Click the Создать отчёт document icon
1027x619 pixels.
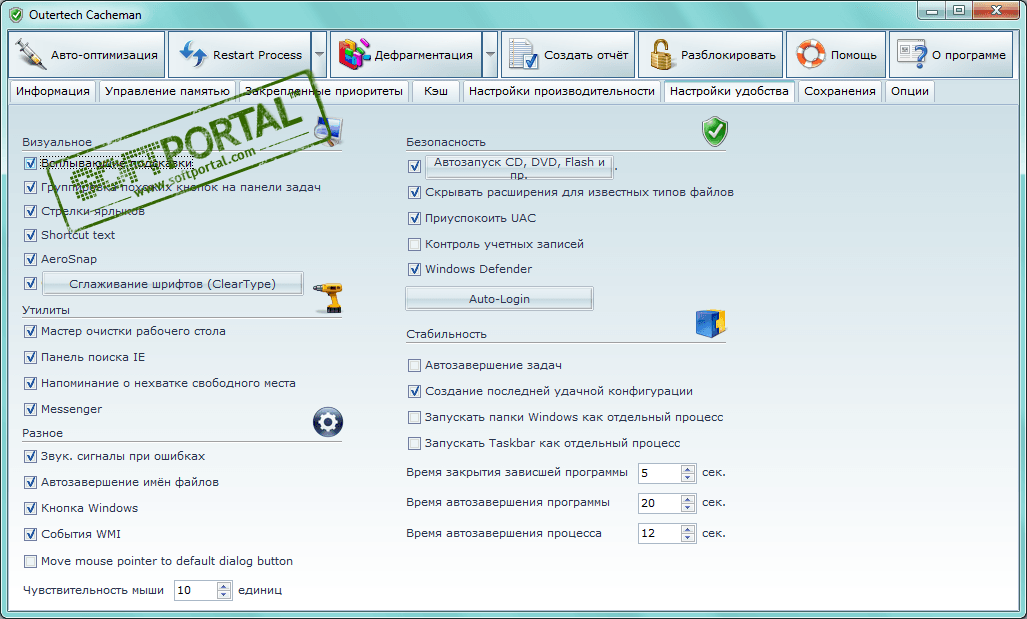(523, 54)
